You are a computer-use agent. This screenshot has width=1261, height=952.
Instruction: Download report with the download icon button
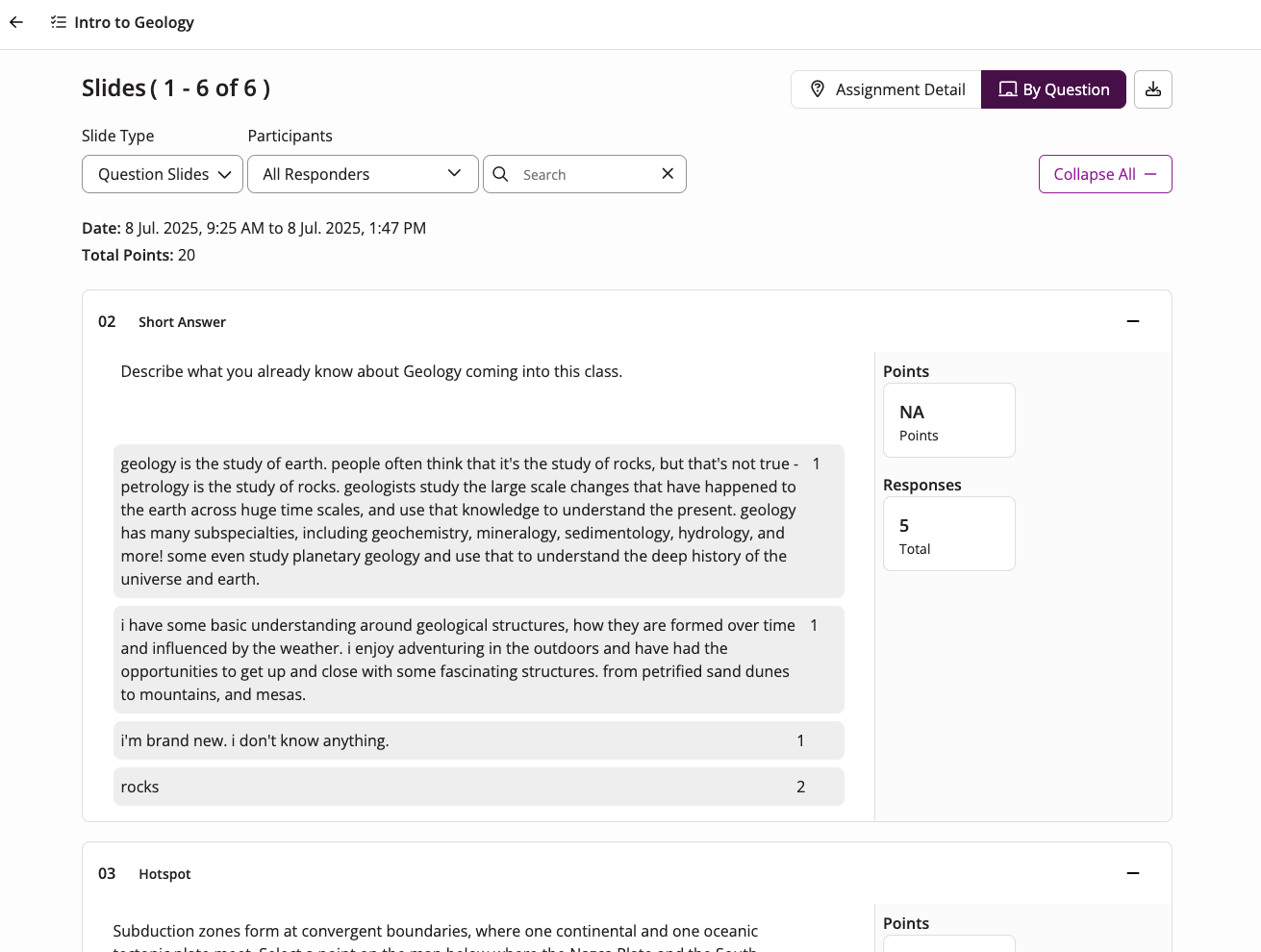(1153, 89)
